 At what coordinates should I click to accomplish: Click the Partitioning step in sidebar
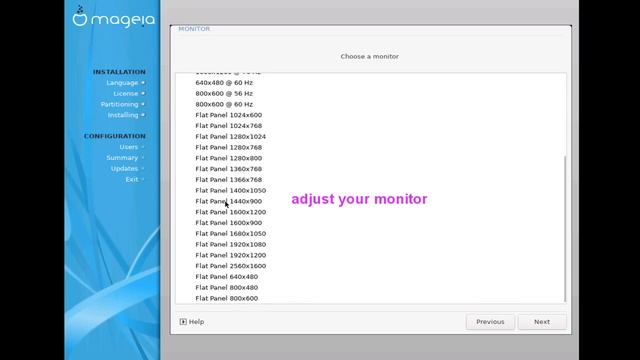[120, 104]
